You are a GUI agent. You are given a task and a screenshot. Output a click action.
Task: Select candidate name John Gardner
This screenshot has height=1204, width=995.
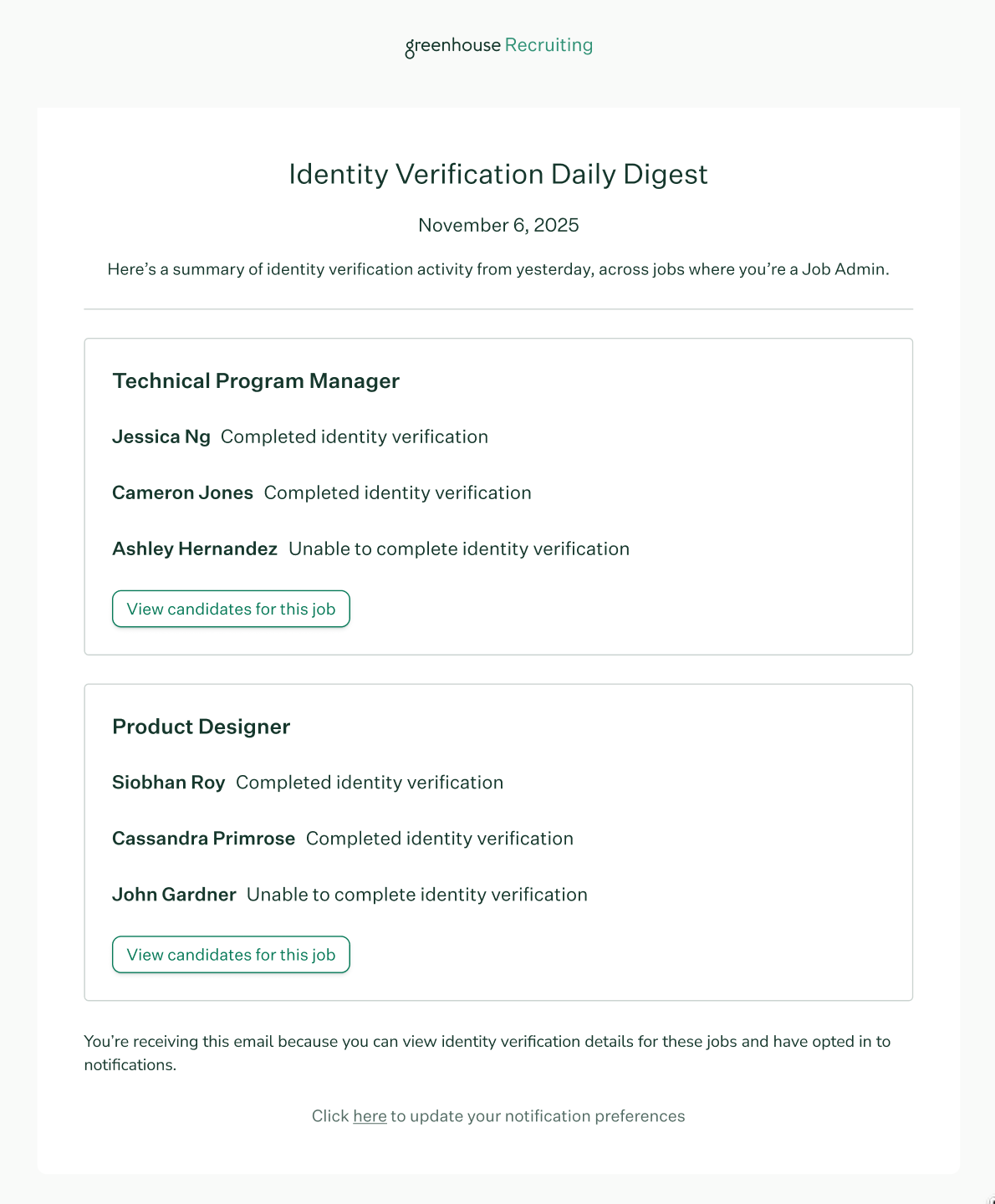point(174,894)
